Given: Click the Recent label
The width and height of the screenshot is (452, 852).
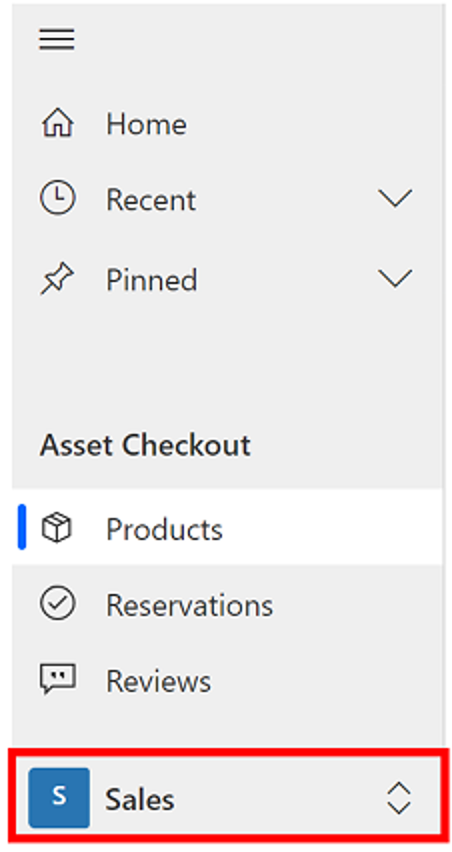Looking at the screenshot, I should pos(150,199).
